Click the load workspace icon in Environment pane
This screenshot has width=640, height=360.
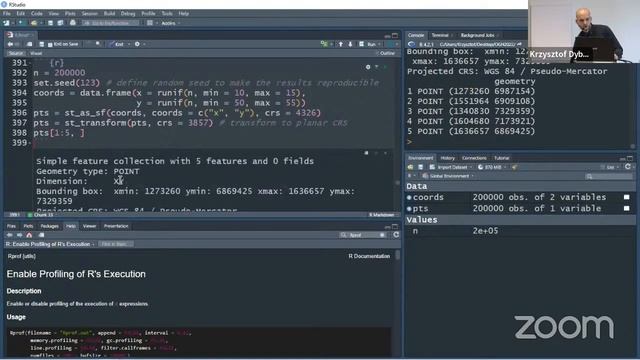click(411, 167)
